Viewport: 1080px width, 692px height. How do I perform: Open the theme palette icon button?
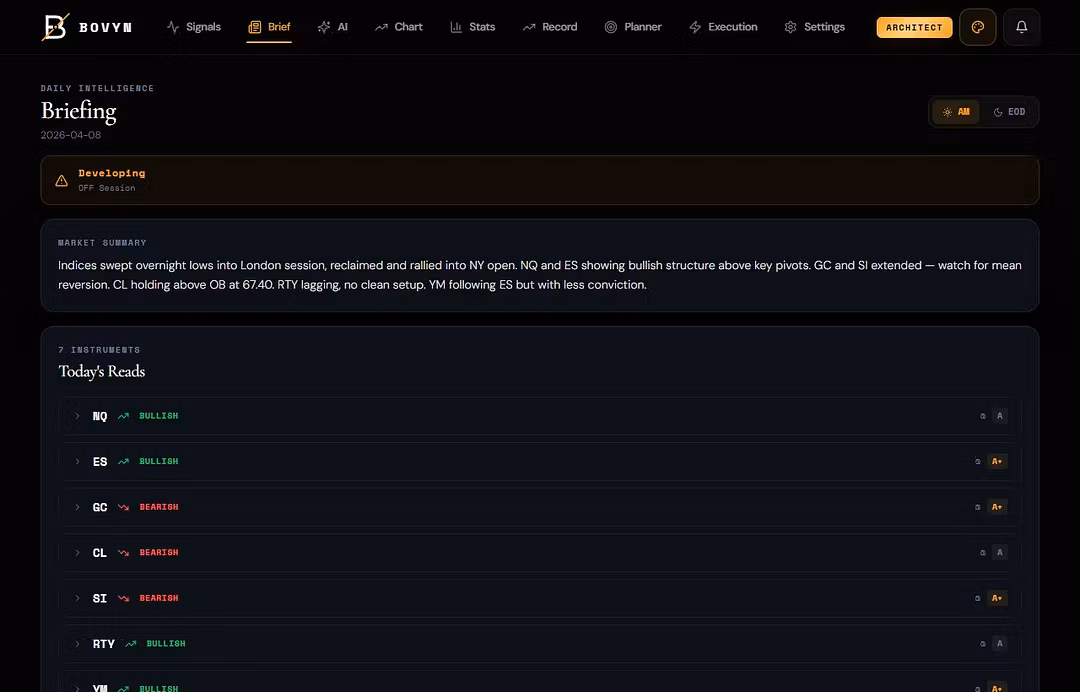tap(977, 27)
